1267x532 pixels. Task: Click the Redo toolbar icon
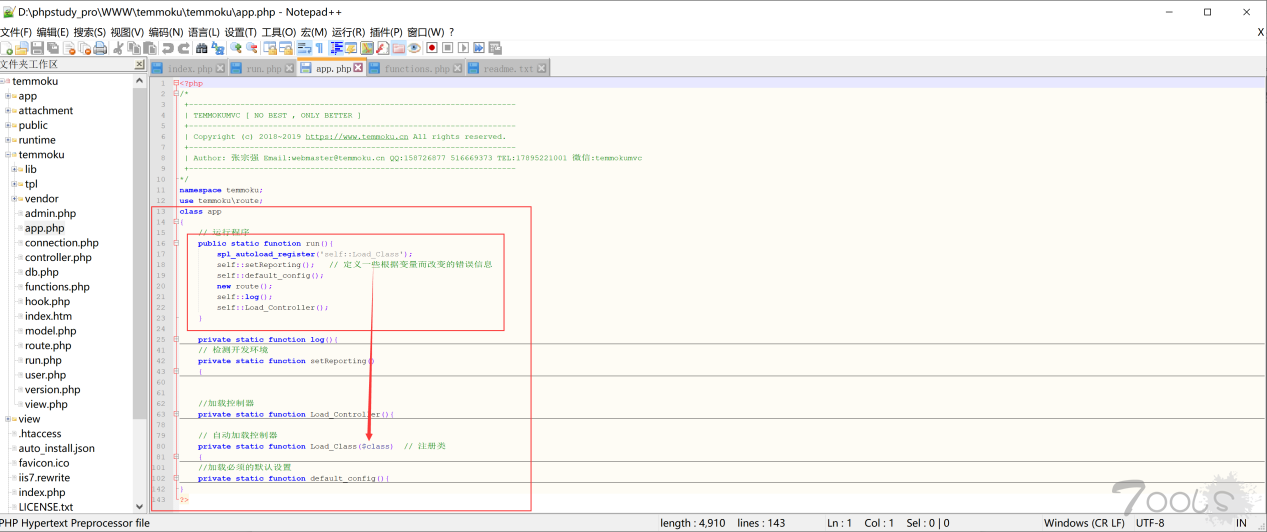pyautogui.click(x=184, y=48)
